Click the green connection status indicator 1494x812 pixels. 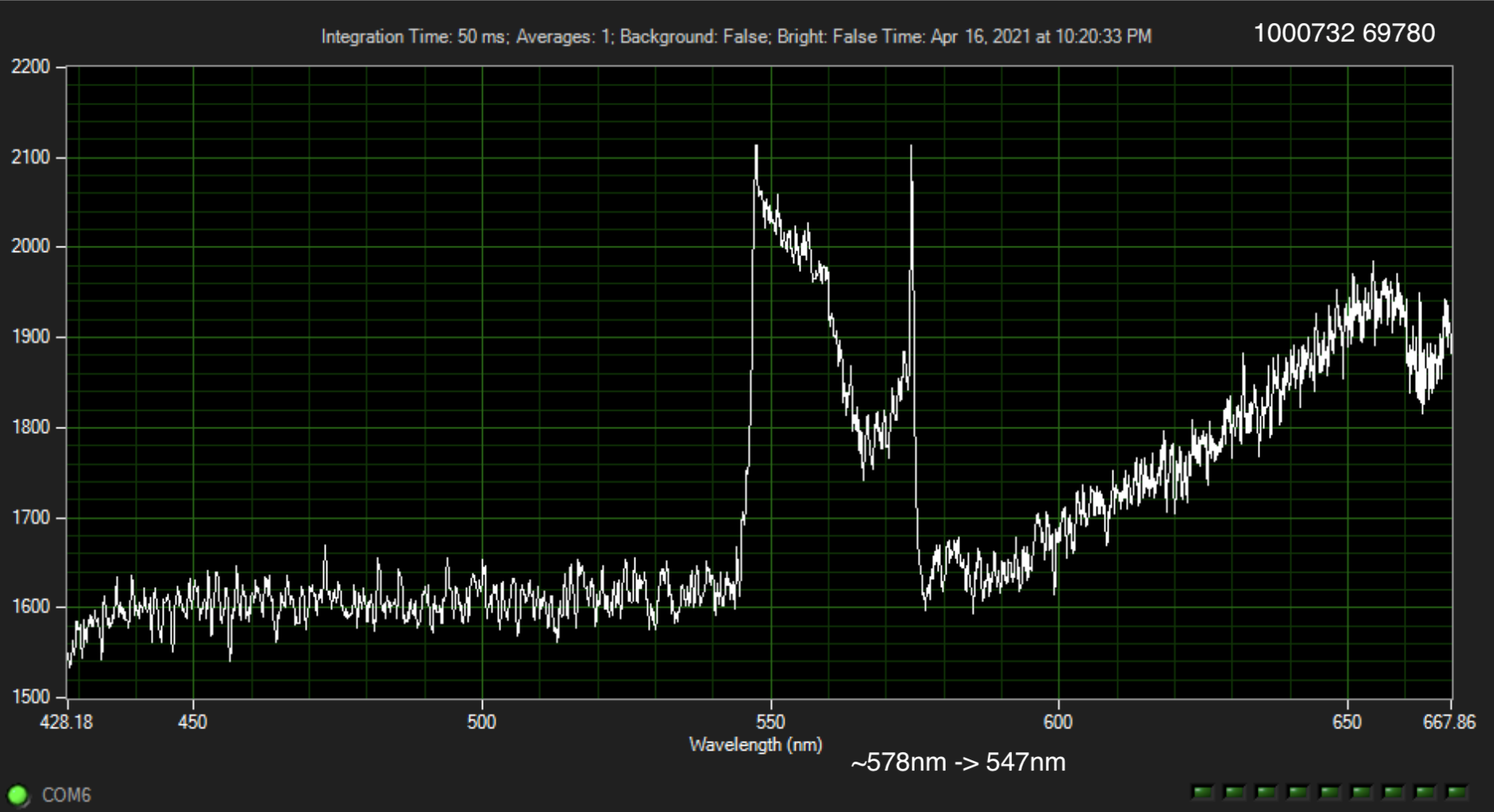18,794
